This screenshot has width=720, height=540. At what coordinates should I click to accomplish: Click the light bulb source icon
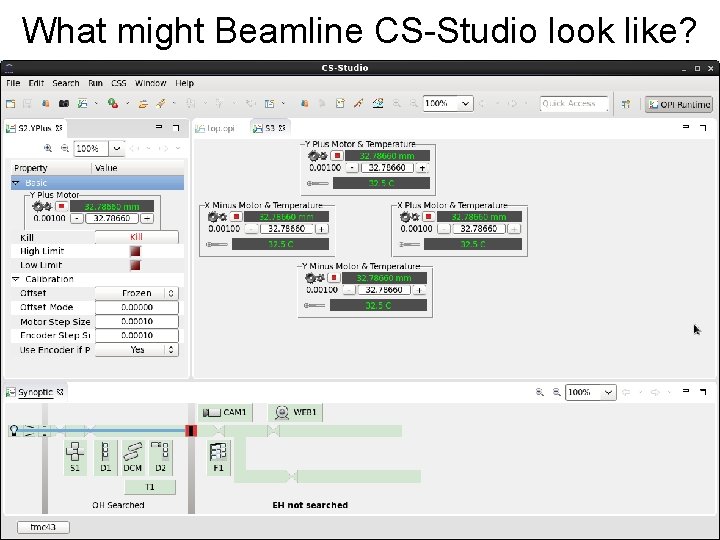point(14,431)
